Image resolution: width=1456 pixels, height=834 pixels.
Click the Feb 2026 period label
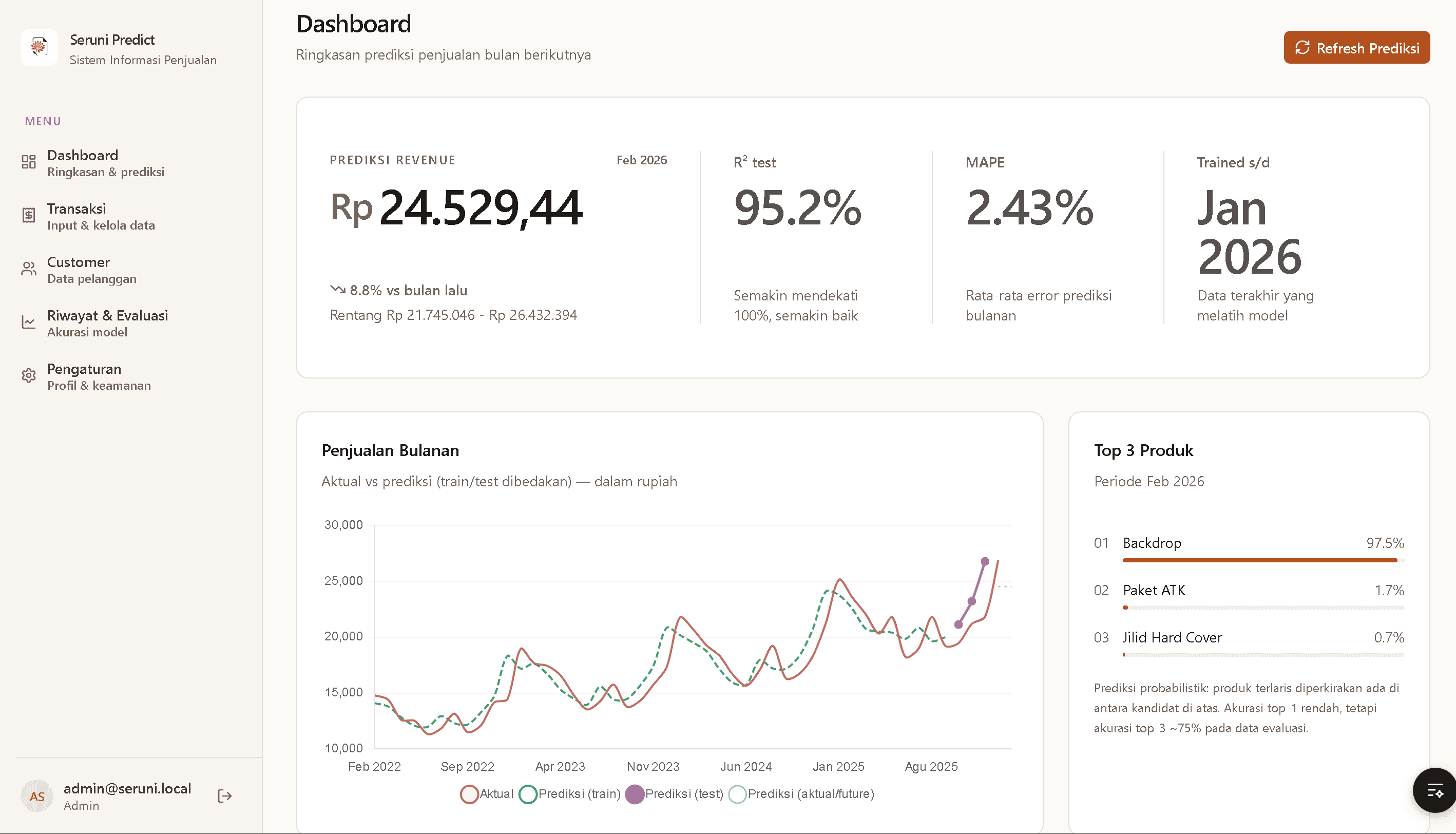click(641, 160)
